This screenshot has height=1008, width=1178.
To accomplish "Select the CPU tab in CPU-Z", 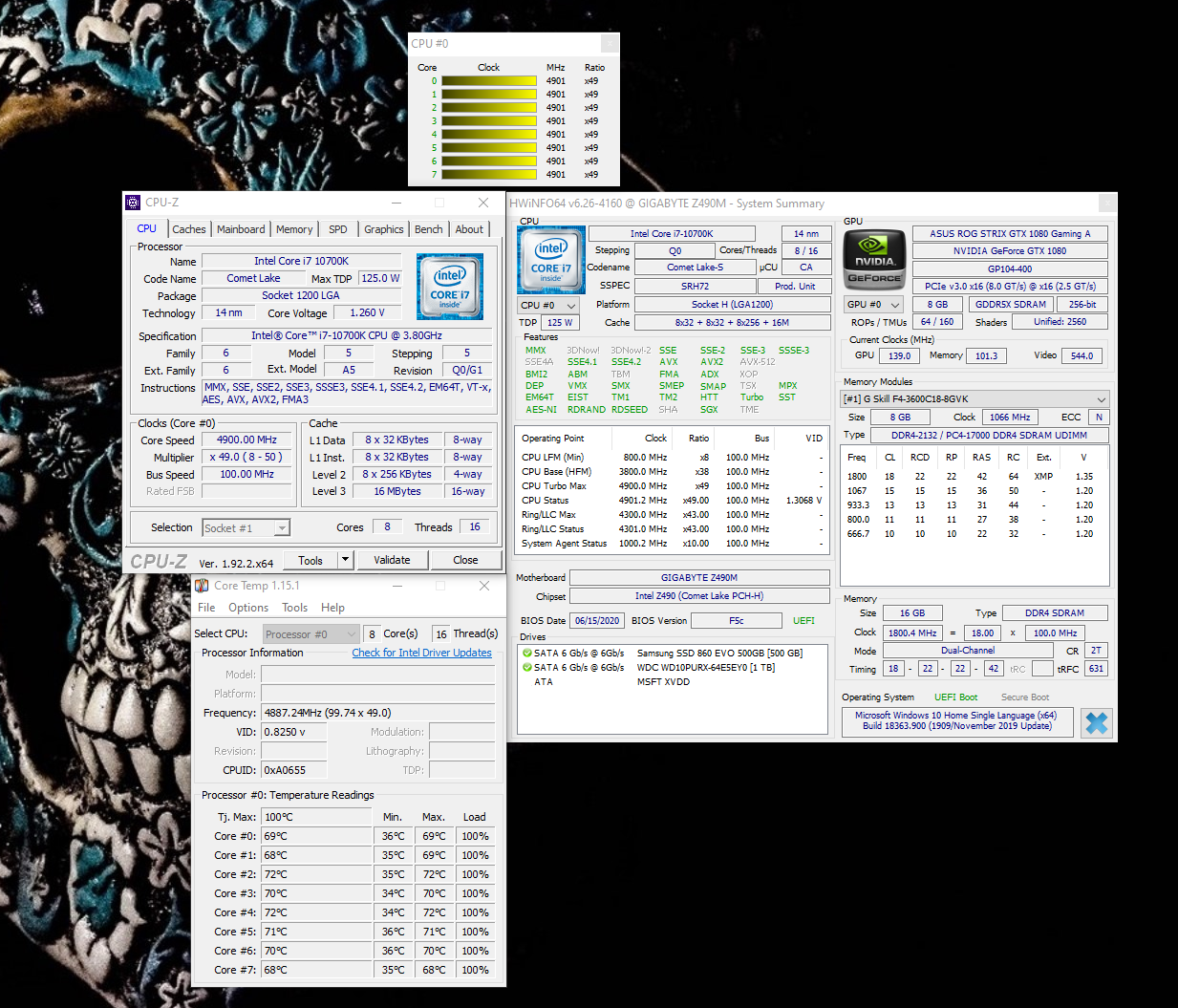I will [147, 229].
